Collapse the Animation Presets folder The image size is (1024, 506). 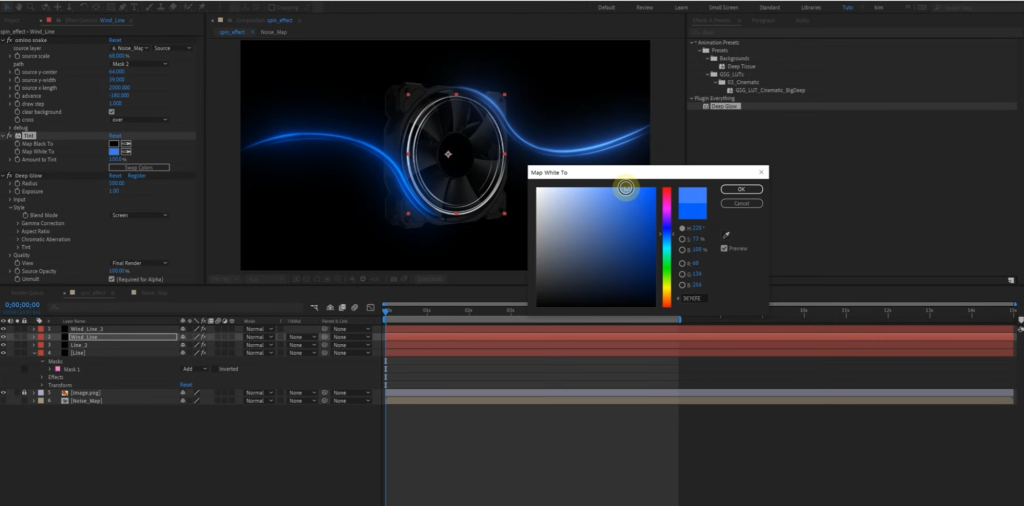691,42
